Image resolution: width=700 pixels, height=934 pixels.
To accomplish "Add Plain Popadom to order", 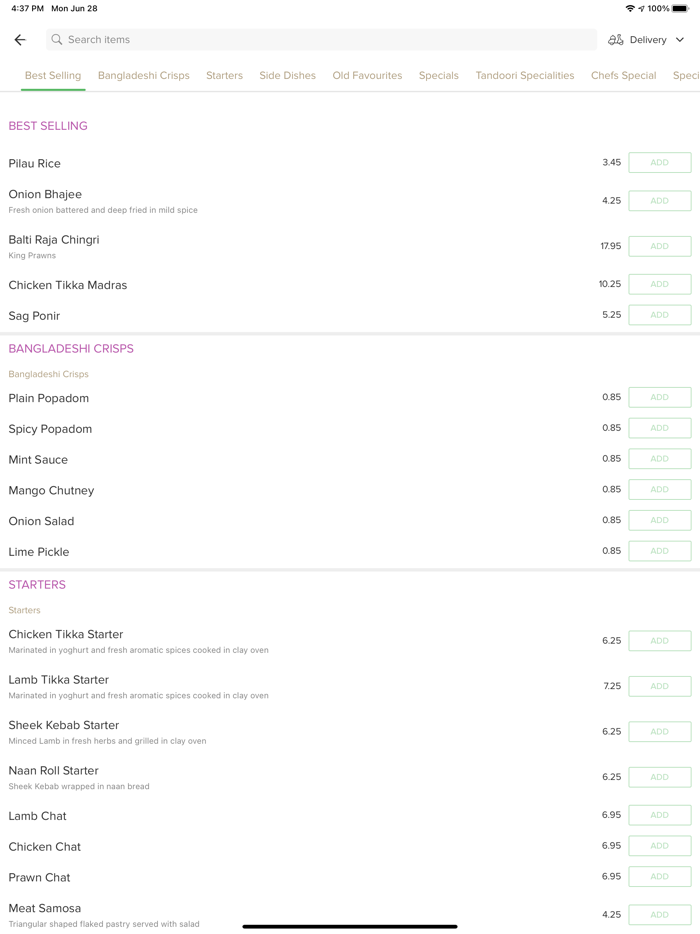I will (659, 398).
